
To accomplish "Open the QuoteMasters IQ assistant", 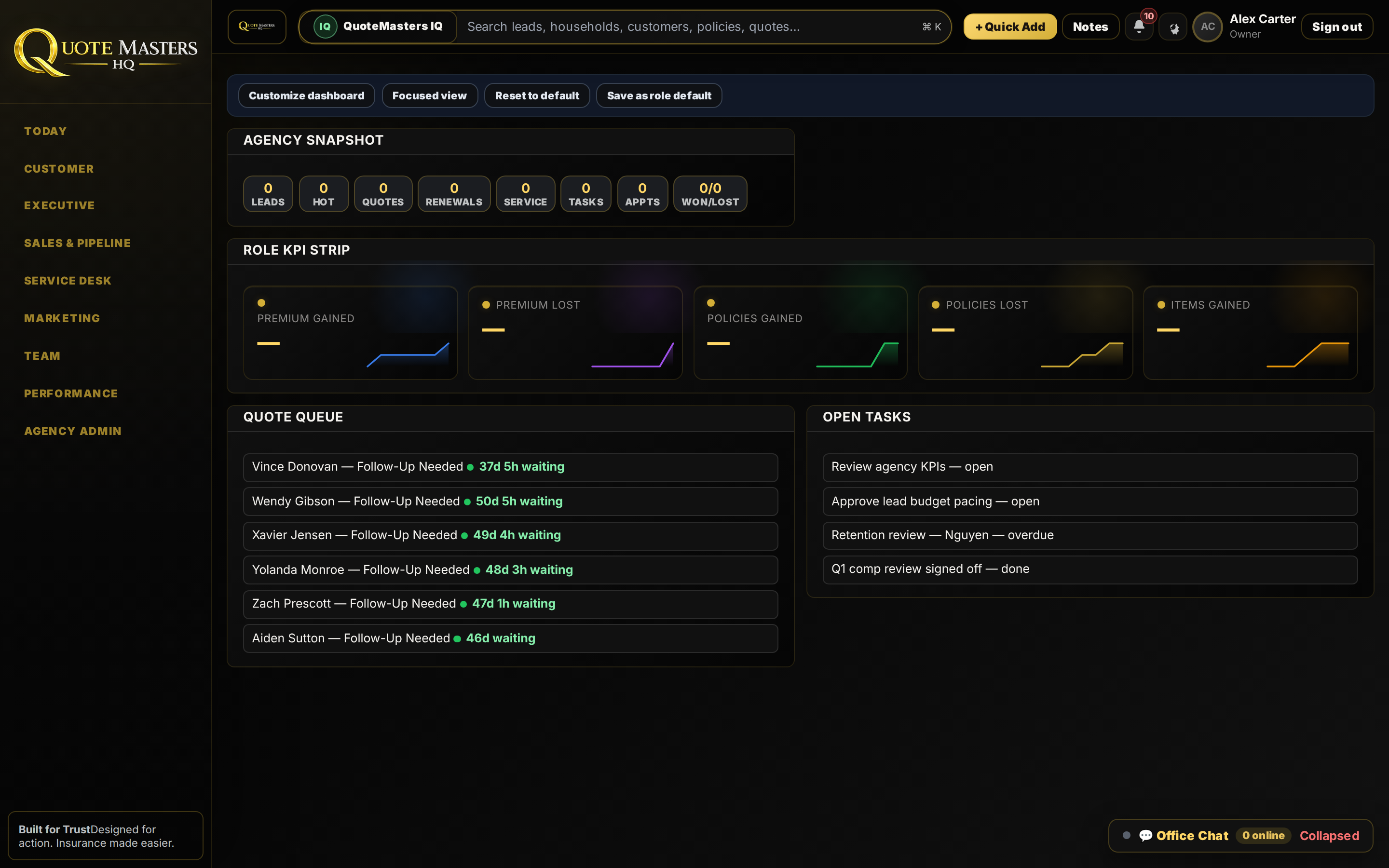I will [378, 27].
